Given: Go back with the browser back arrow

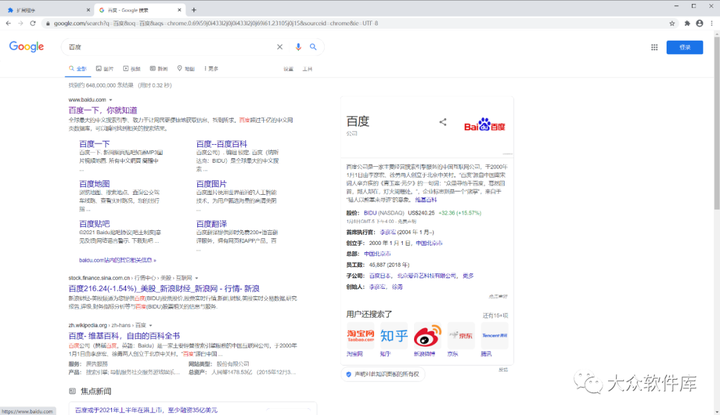Looking at the screenshot, I should pyautogui.click(x=8, y=23).
